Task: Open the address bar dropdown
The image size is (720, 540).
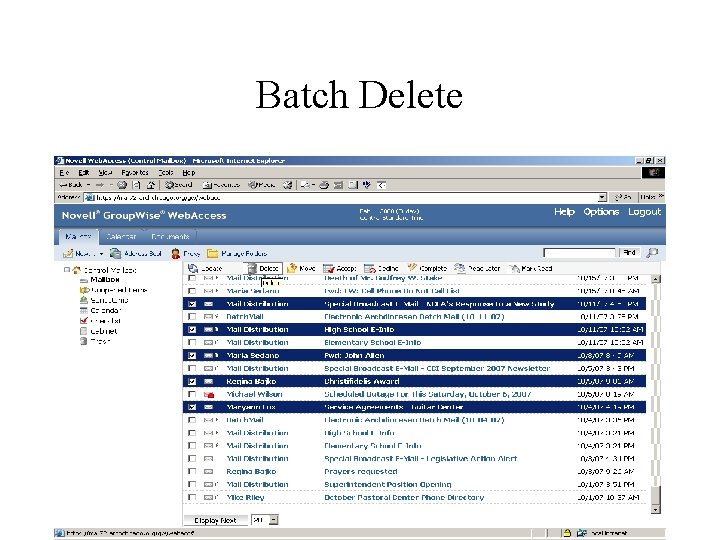Action: coord(602,197)
